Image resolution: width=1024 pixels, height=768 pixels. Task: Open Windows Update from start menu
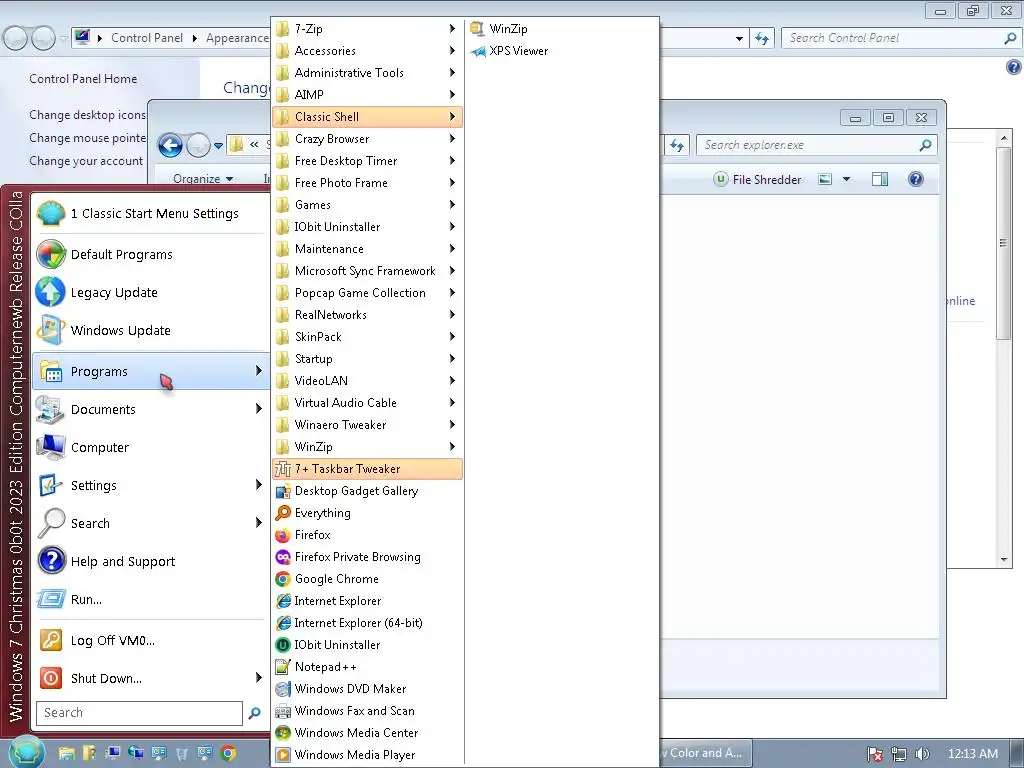(151, 330)
